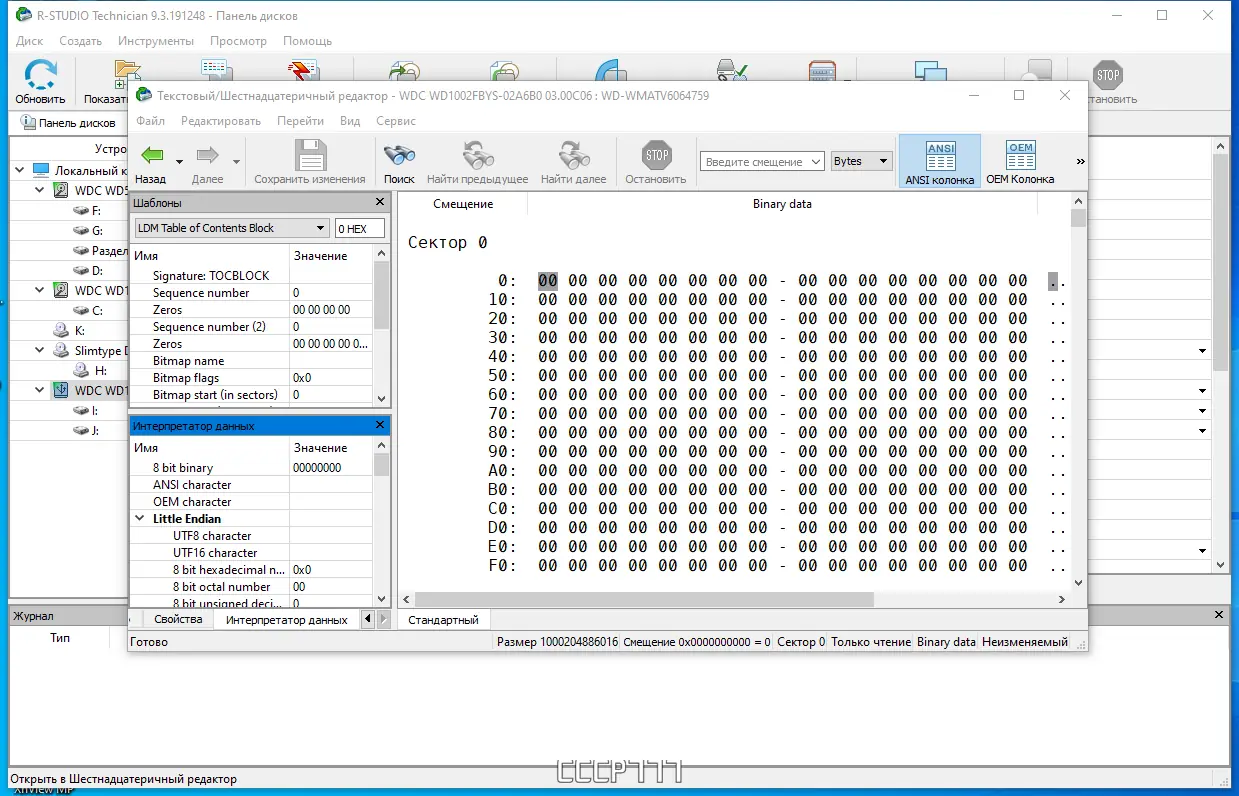Screen dimensions: 1239x796
Task: Click Обновить refresh icon in main window
Action: coord(40,75)
